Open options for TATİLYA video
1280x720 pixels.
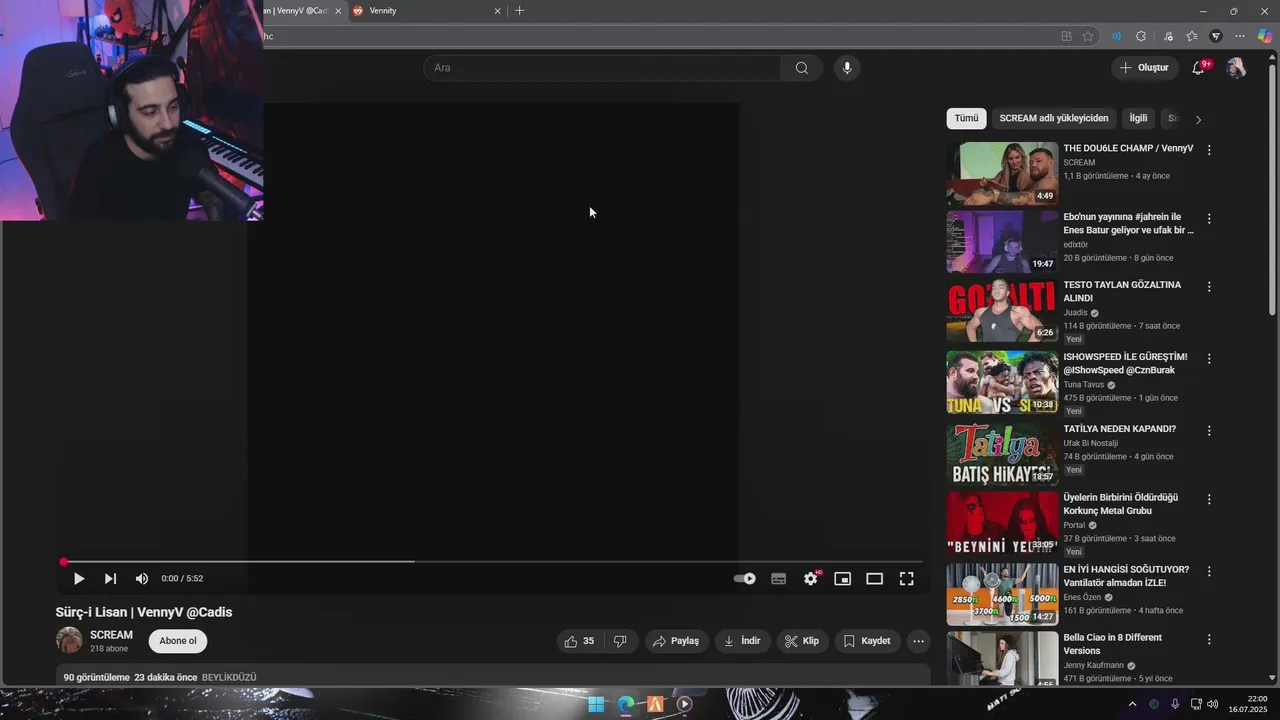click(x=1209, y=430)
